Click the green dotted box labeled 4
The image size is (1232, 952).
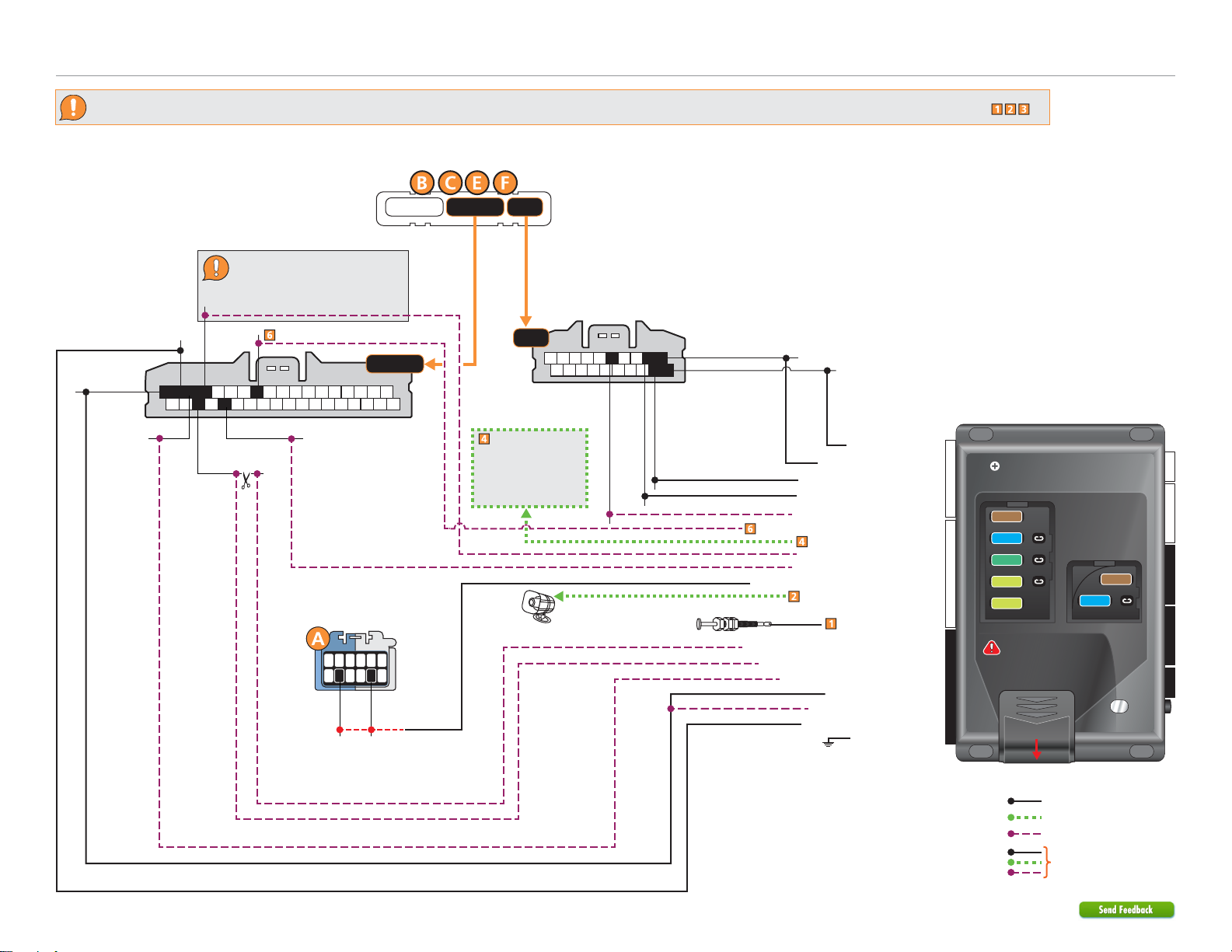tap(529, 468)
